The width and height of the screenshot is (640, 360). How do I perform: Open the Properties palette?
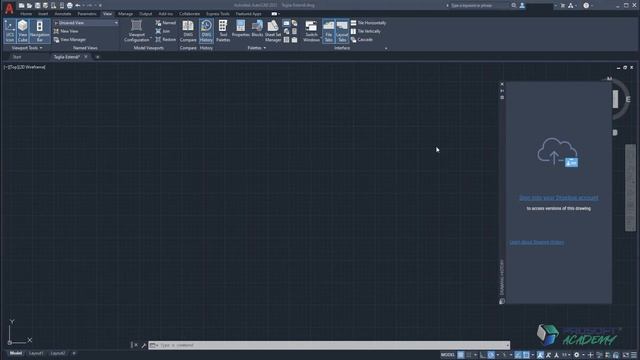tap(240, 29)
